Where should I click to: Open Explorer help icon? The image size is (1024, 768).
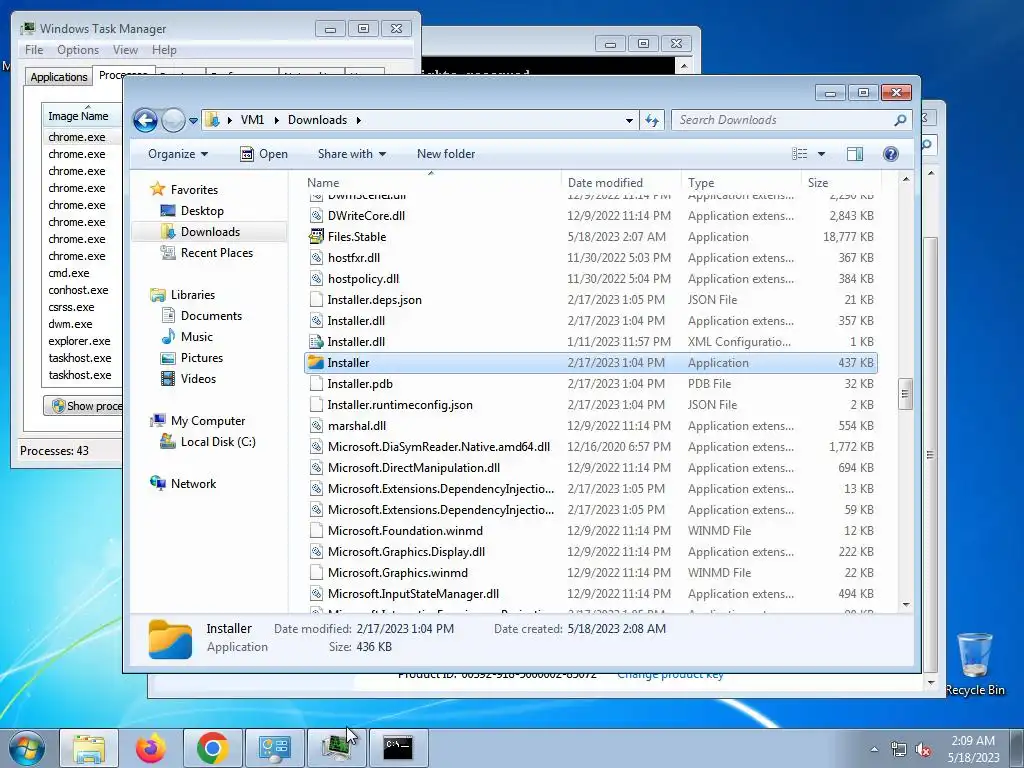coord(890,154)
